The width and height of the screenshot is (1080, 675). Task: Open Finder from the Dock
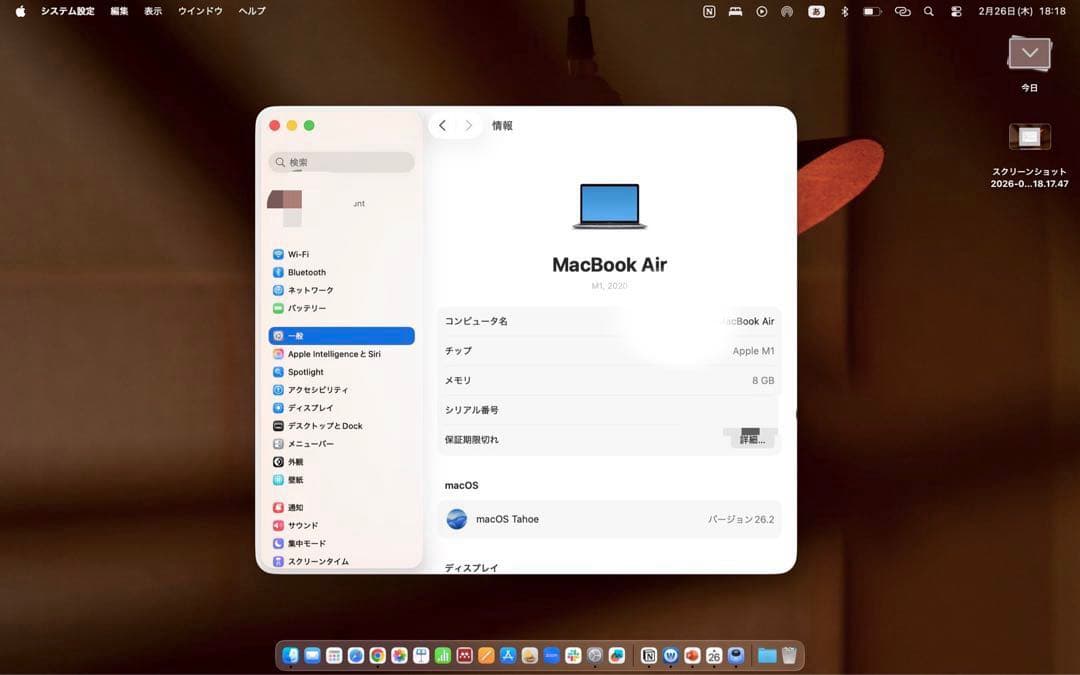(291, 655)
